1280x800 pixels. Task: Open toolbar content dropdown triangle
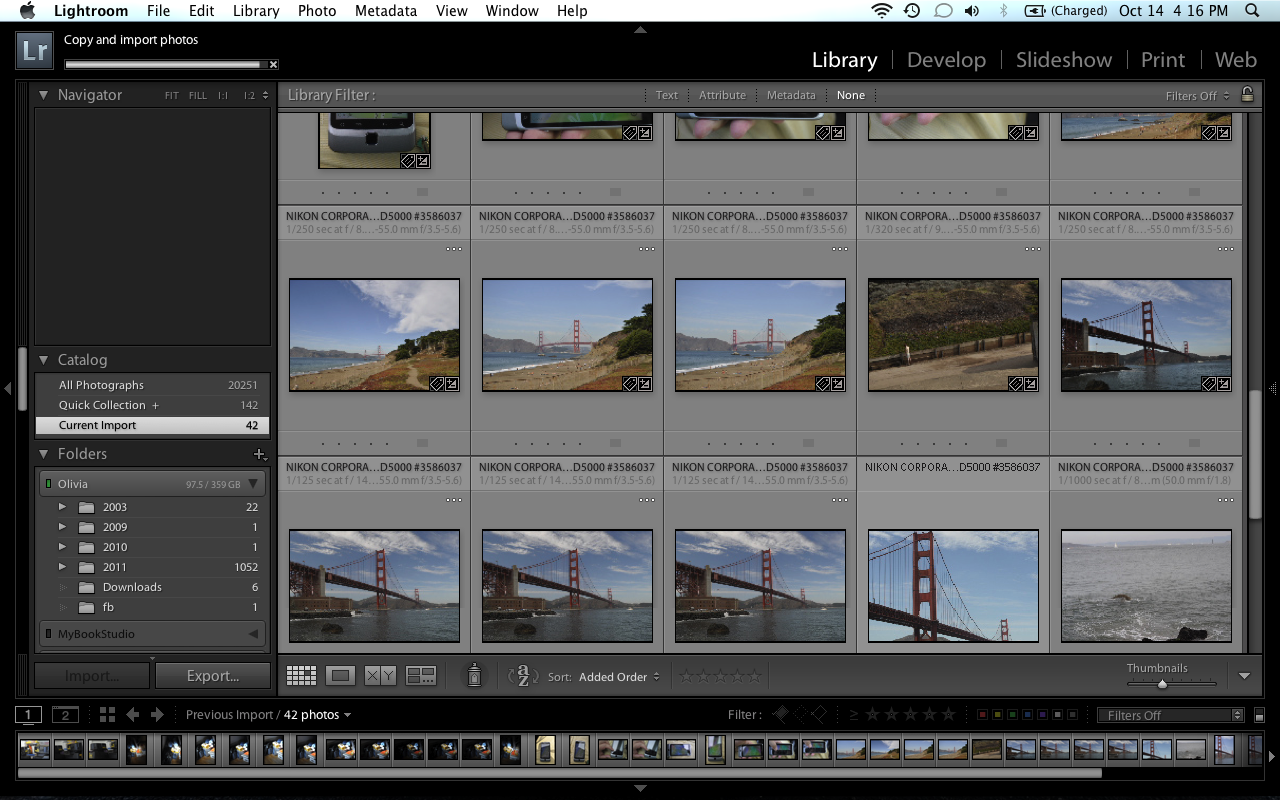click(1244, 676)
